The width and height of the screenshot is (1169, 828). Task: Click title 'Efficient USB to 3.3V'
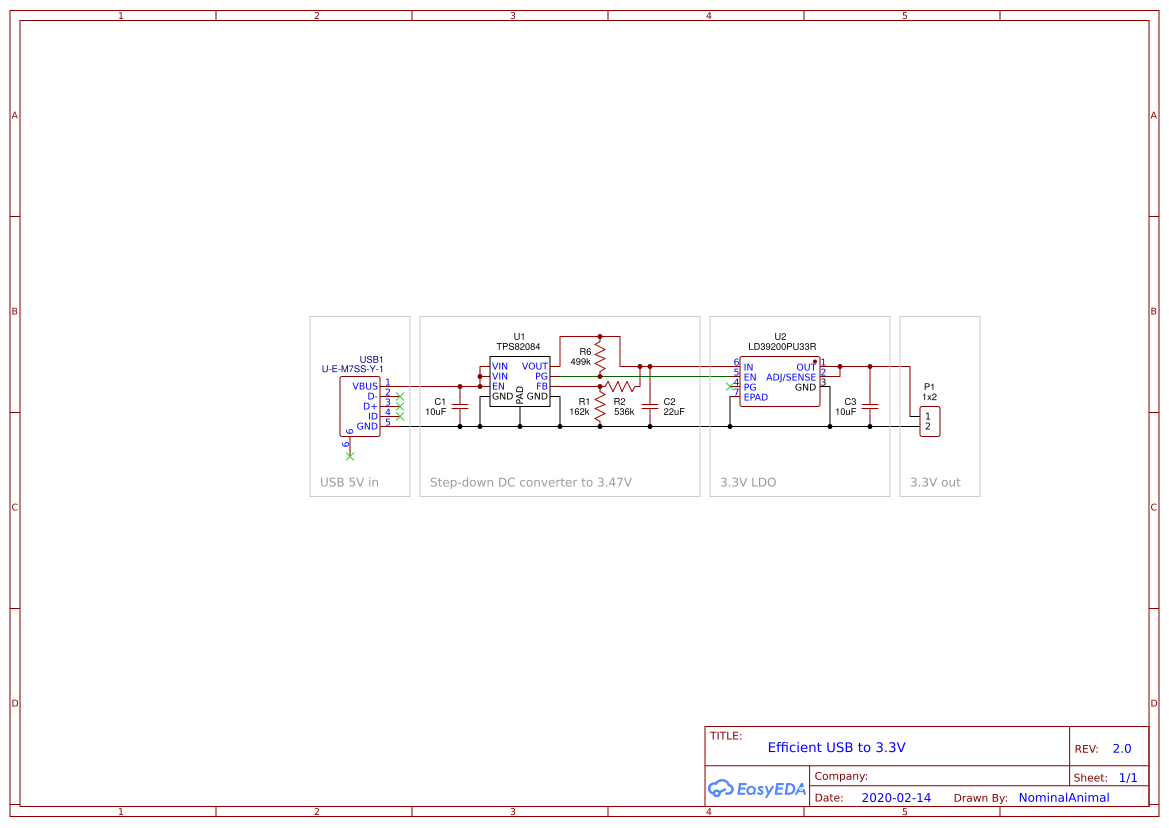[x=836, y=748]
